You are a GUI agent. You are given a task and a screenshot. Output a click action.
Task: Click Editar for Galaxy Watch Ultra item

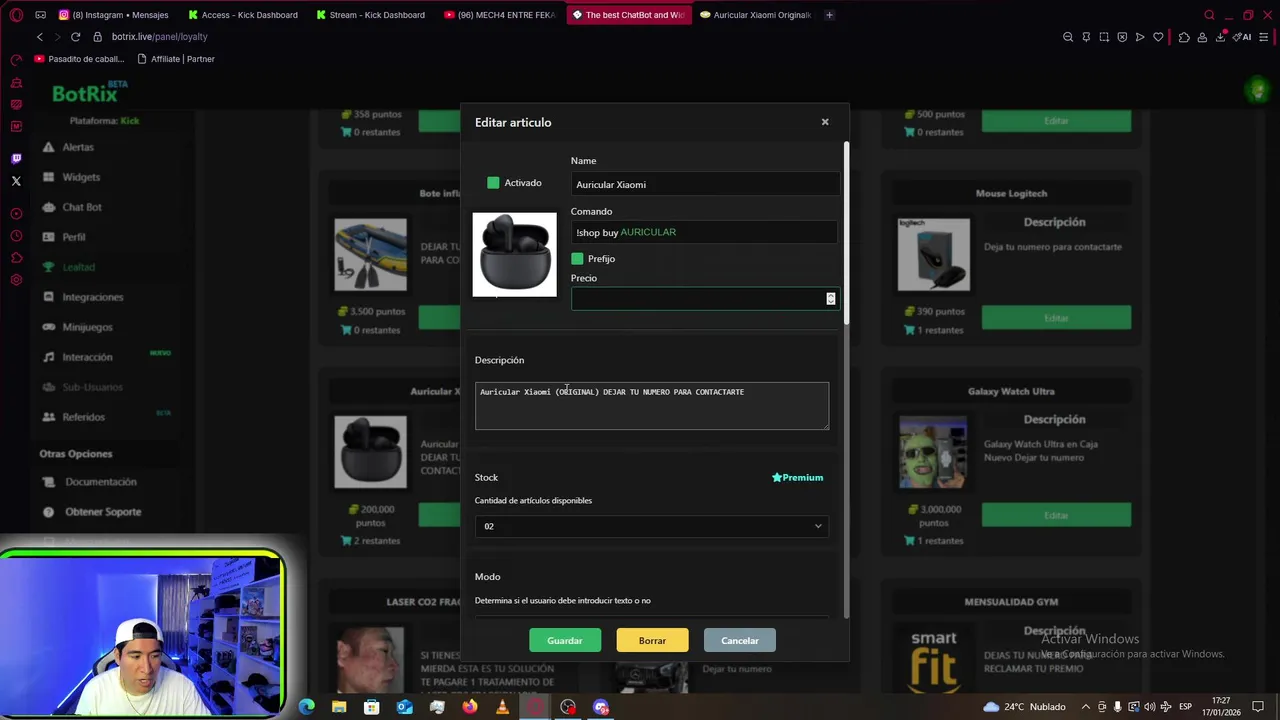(x=1056, y=515)
